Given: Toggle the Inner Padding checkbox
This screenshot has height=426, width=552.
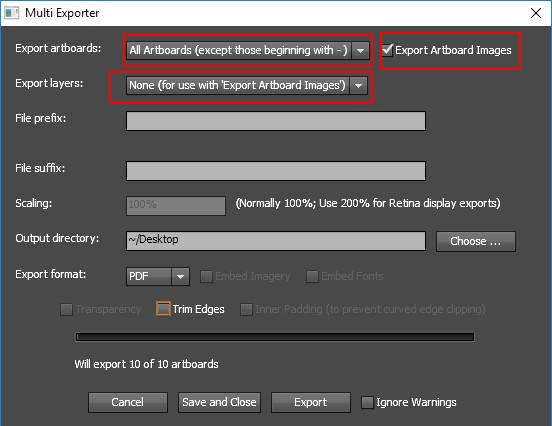Looking at the screenshot, I should 246,309.
